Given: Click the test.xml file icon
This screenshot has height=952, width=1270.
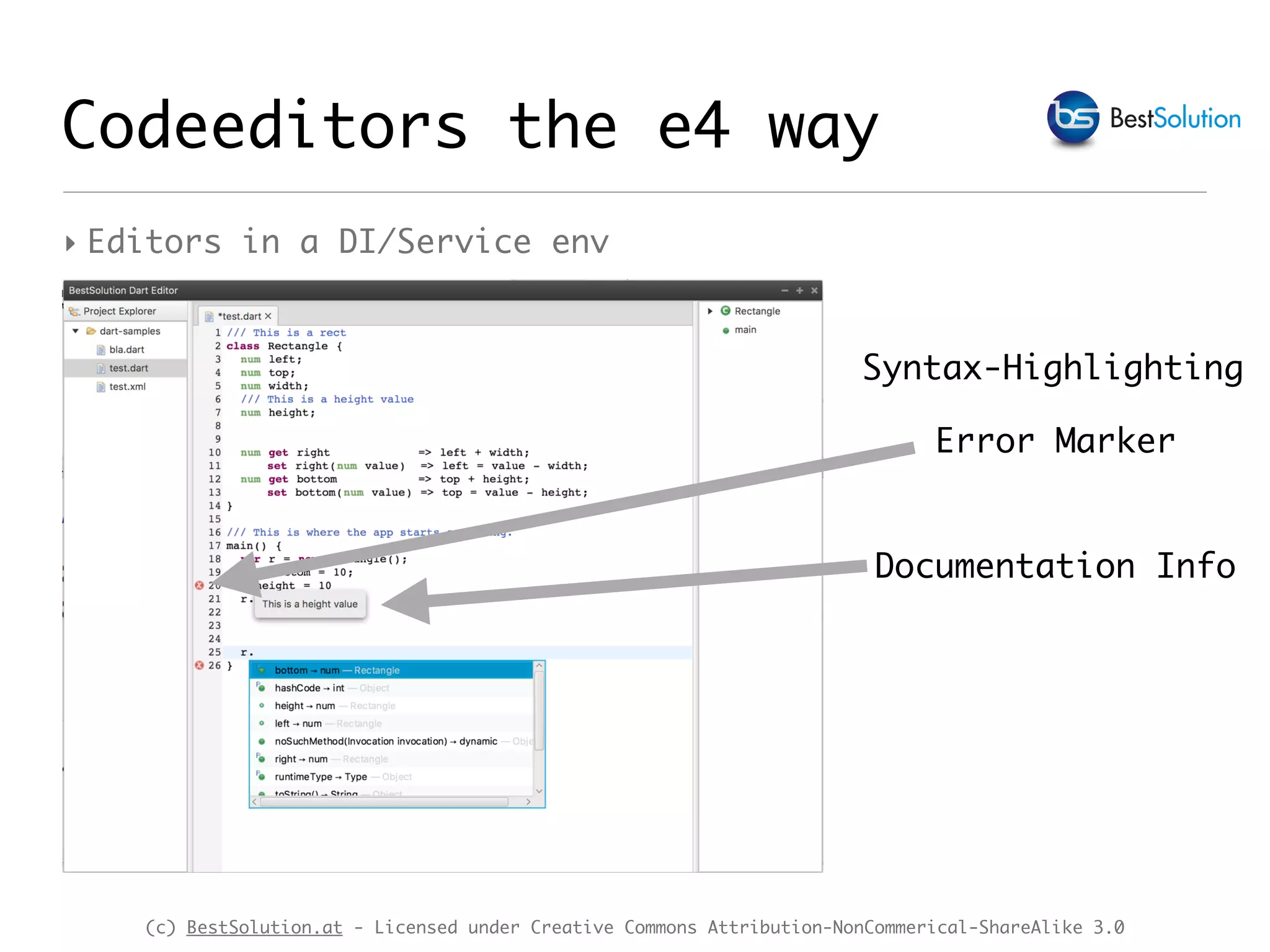Looking at the screenshot, I should click(x=100, y=387).
